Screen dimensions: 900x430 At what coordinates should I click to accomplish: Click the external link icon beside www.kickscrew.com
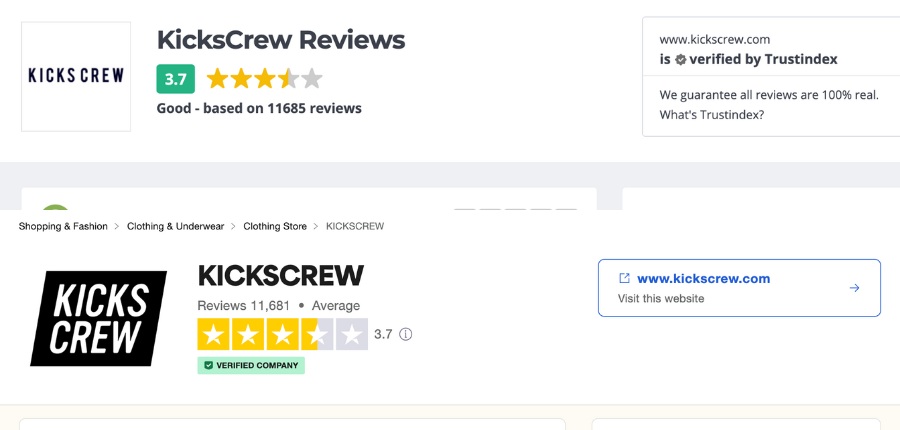624,279
